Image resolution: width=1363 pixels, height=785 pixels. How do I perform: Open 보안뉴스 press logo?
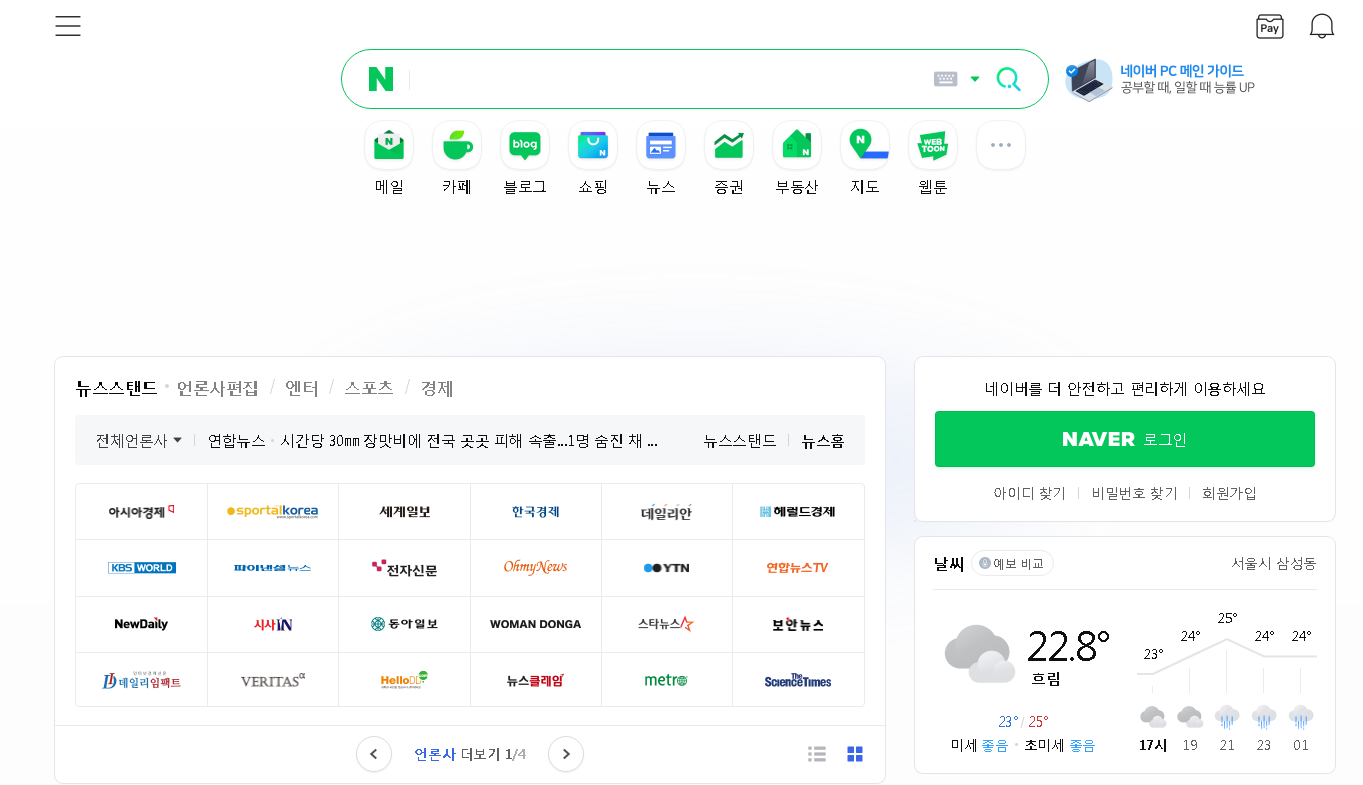tap(798, 623)
